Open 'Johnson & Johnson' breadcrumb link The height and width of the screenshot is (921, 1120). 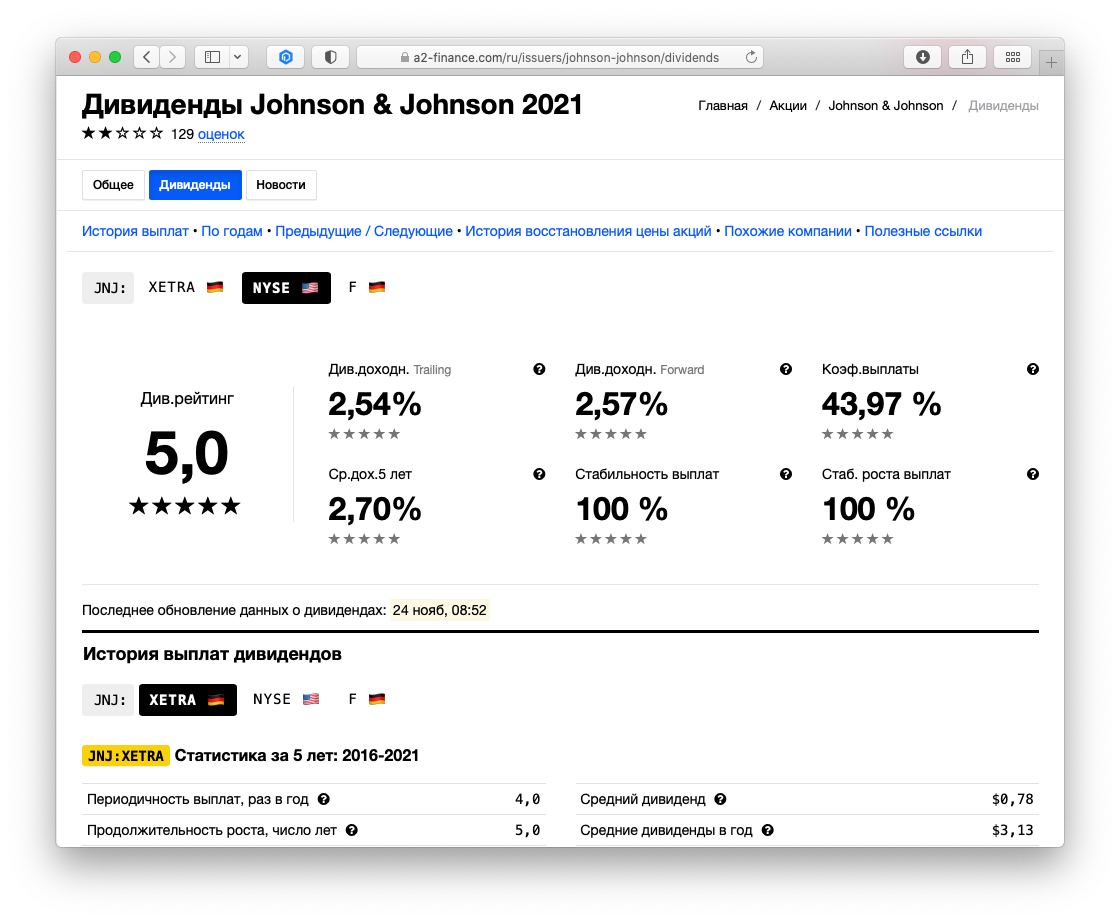click(x=886, y=106)
